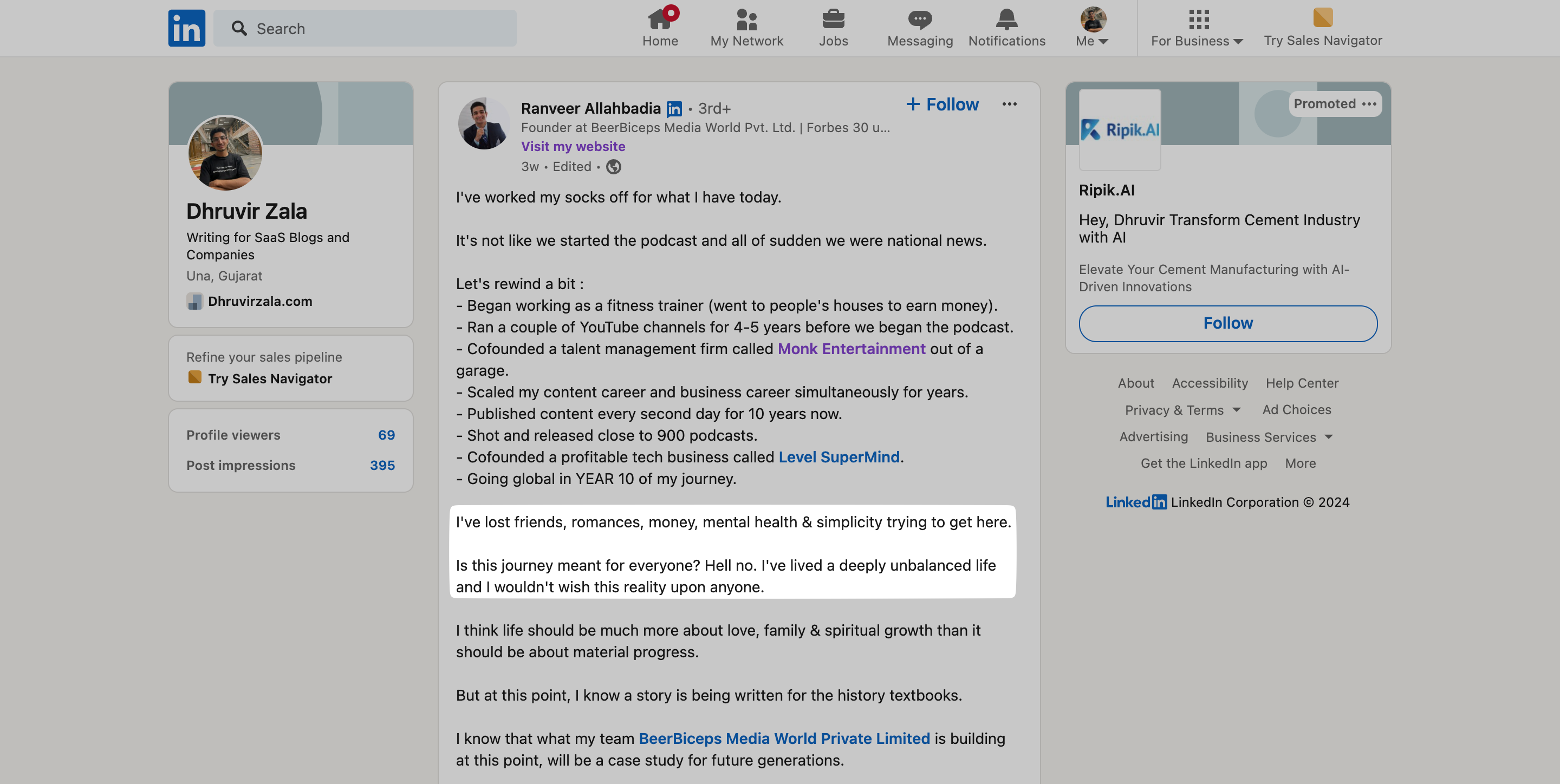Viewport: 1560px width, 784px height.
Task: Click the LinkedIn logo in the top bar
Action: [x=186, y=28]
